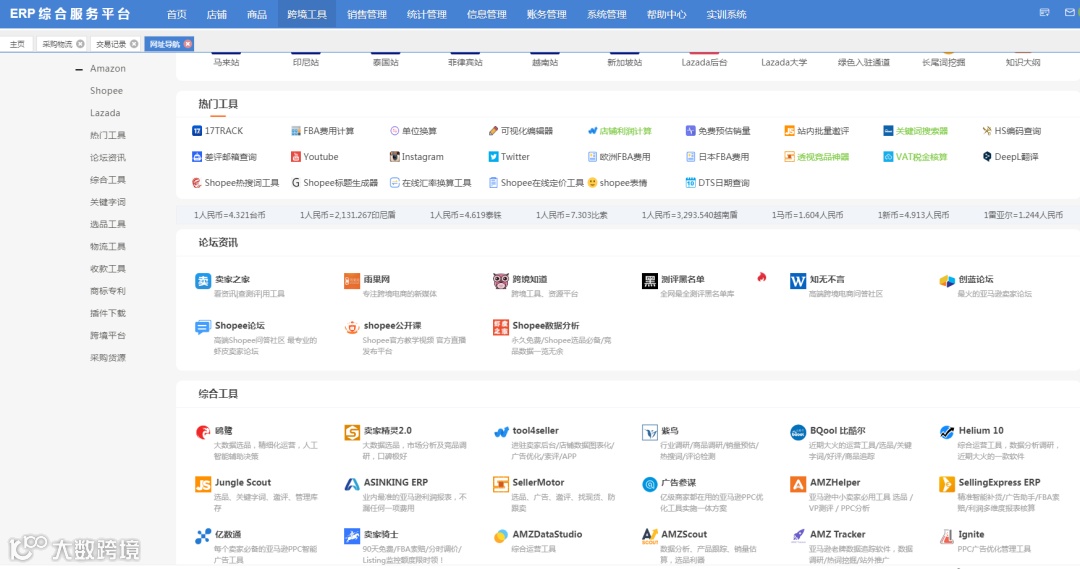Switch to the 主页 tab

coord(17,44)
